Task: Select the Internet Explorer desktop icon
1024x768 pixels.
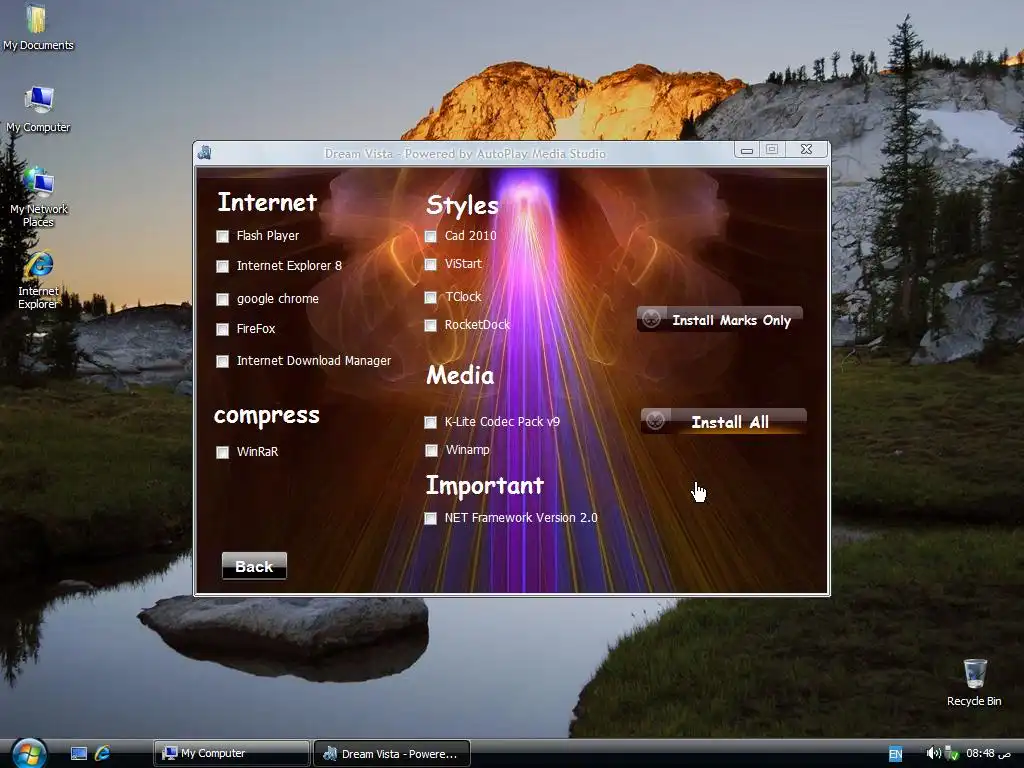Action: 38,280
